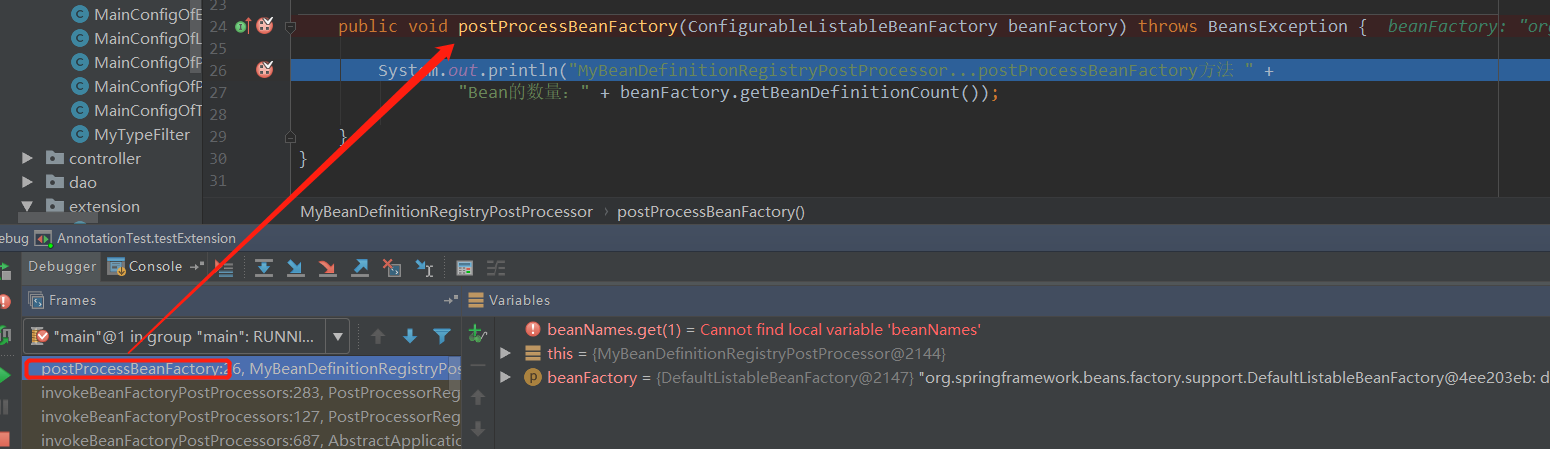The image size is (1550, 449).
Task: Open the AnnotationTest.testExtension debug session tab
Action: (x=135, y=238)
